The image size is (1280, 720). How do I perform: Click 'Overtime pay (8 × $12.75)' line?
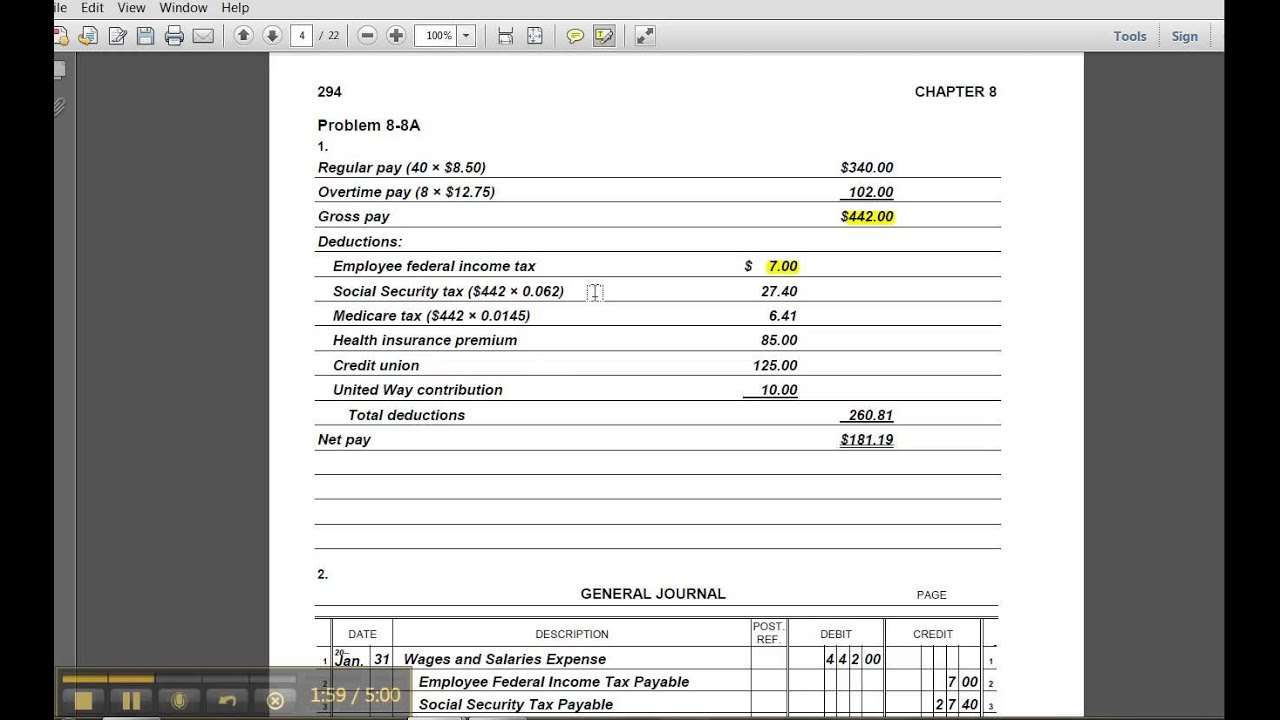[x=406, y=192]
